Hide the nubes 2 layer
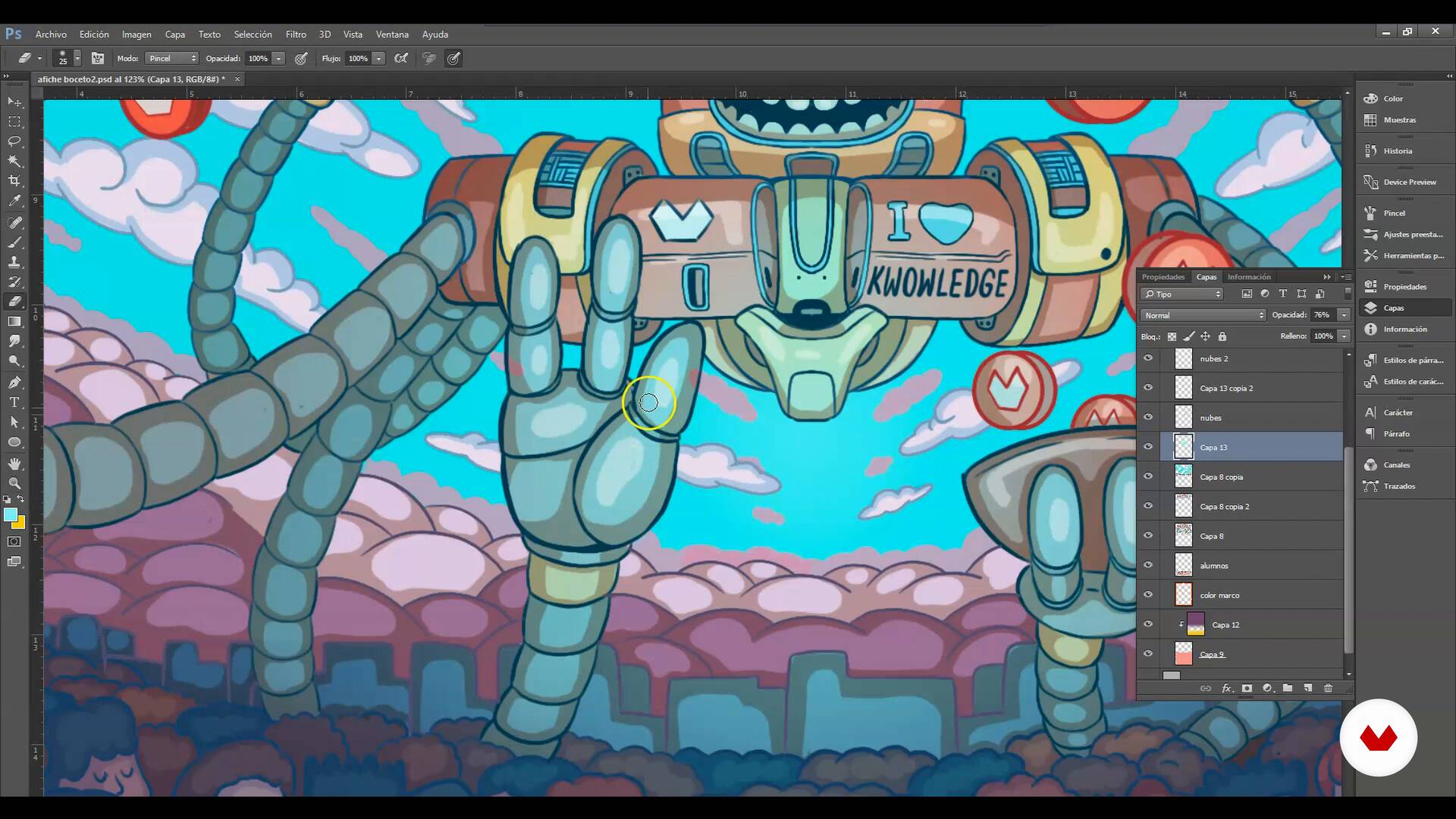Image resolution: width=1456 pixels, height=819 pixels. [1148, 358]
